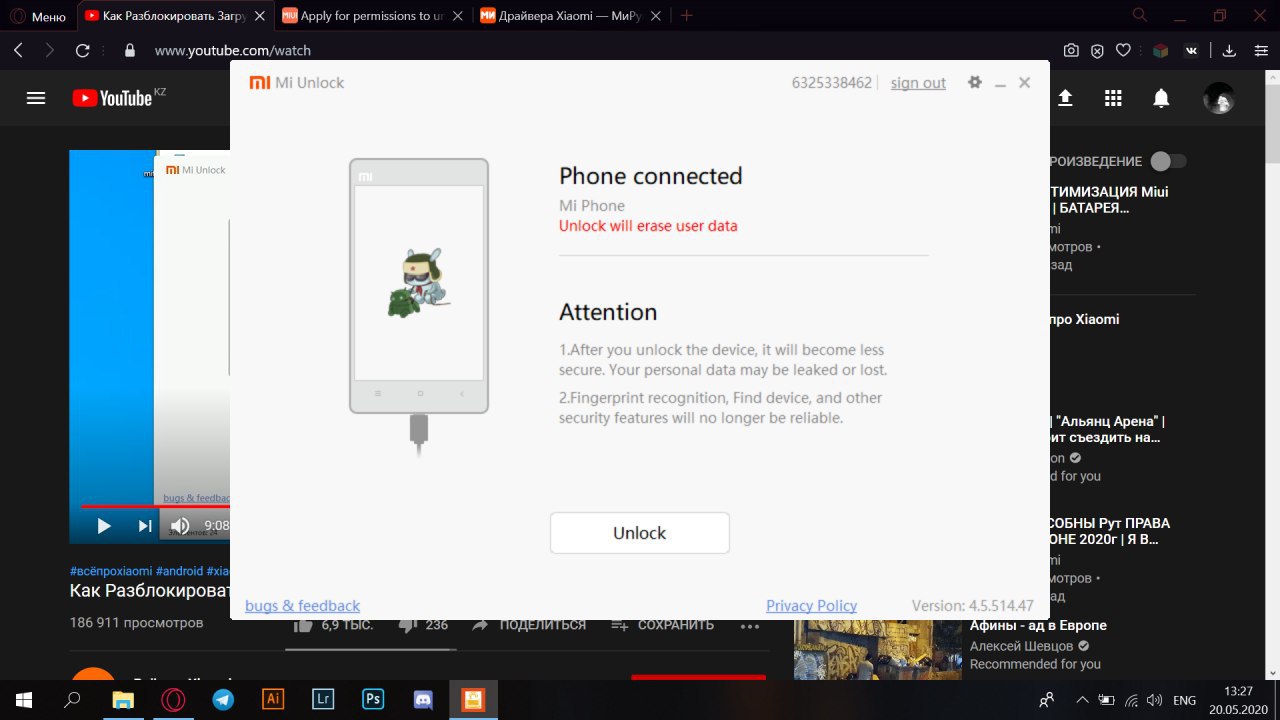Open the video more actions ellipsis
This screenshot has height=720, width=1280.
pyautogui.click(x=750, y=627)
